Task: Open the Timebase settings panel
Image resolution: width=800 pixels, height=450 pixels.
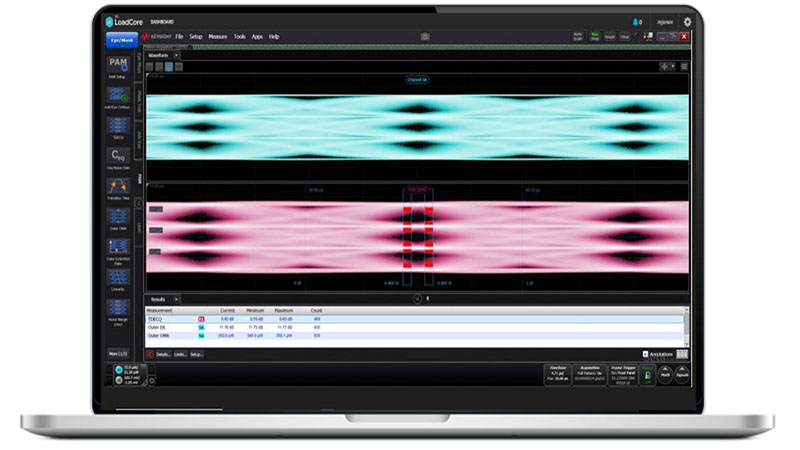Action: click(x=558, y=374)
